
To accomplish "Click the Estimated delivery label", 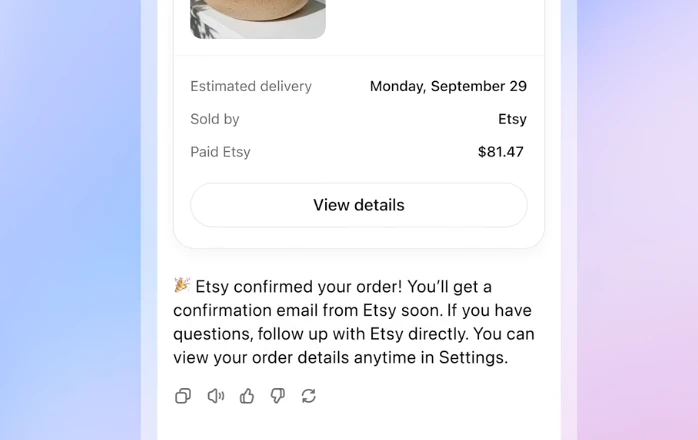I will [251, 86].
